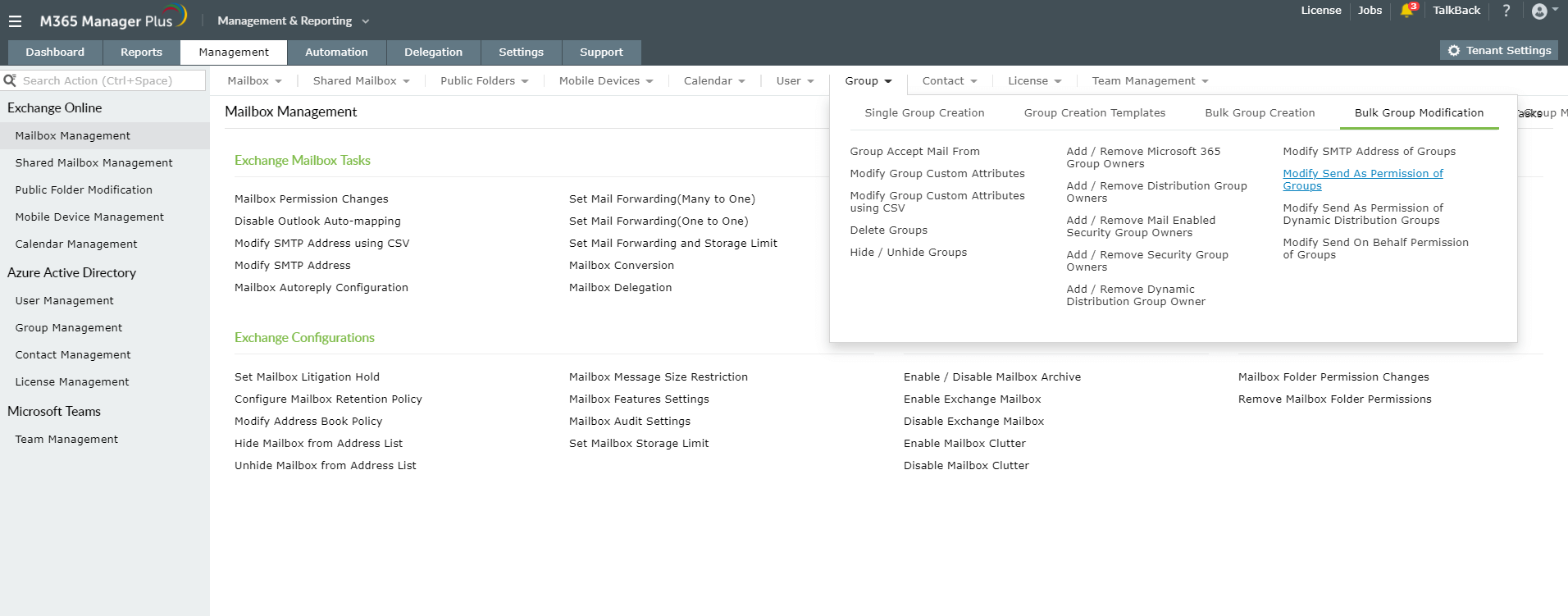Open Mailbox Conversion task
This screenshot has height=616, width=1568.
[622, 266]
